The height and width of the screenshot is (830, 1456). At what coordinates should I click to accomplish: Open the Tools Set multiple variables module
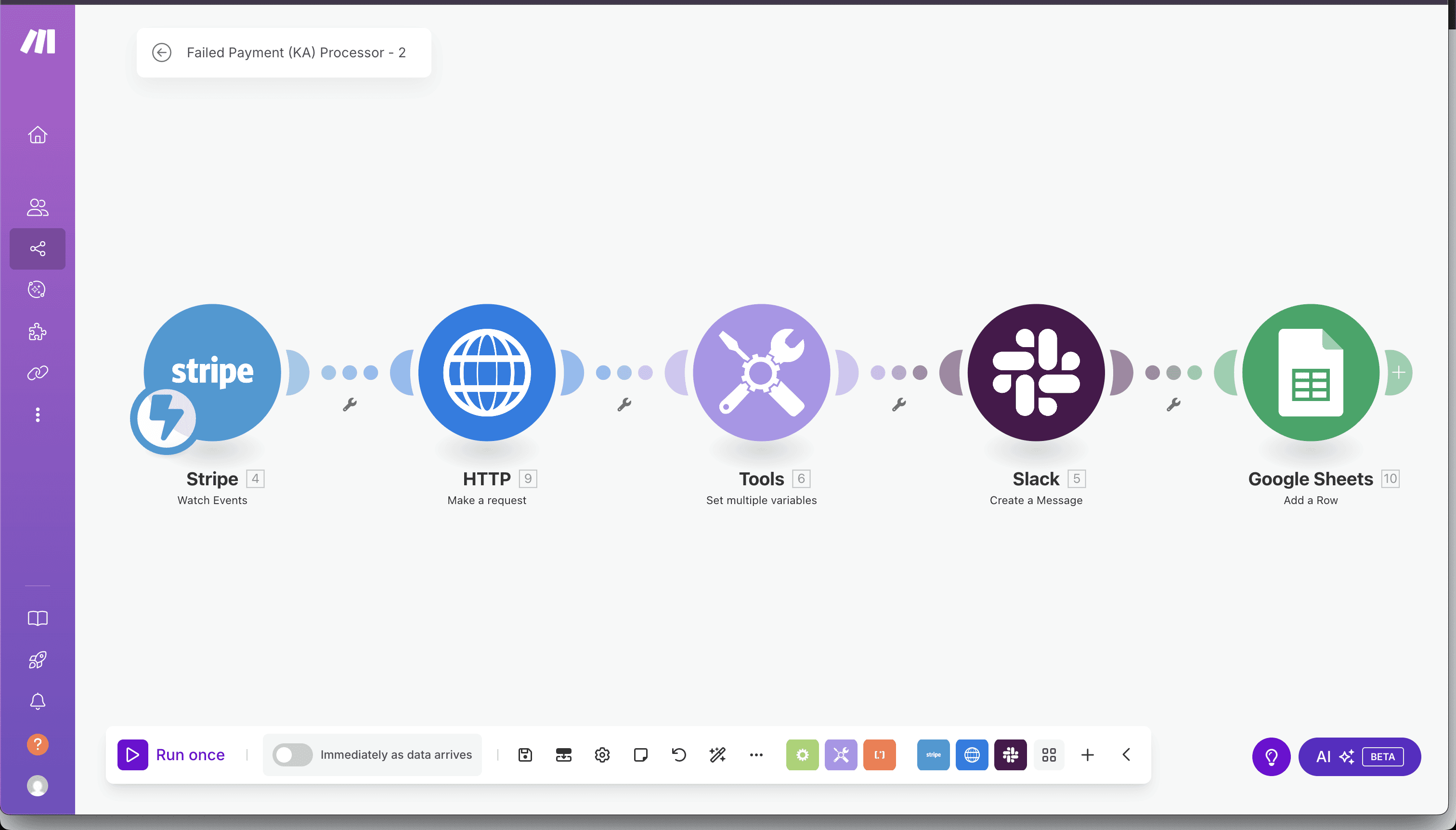pyautogui.click(x=761, y=372)
